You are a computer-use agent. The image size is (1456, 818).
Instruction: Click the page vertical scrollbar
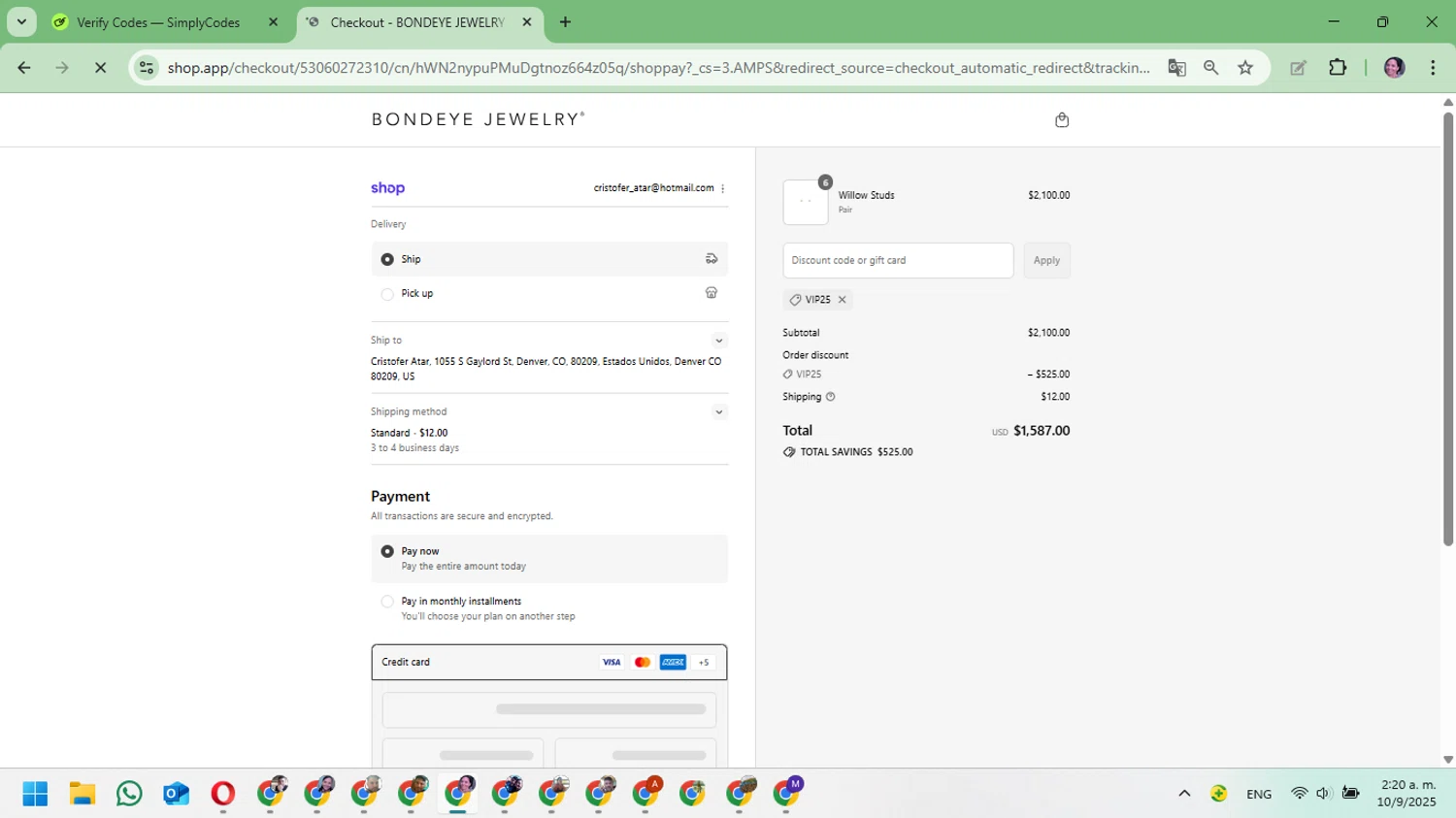point(1447,330)
